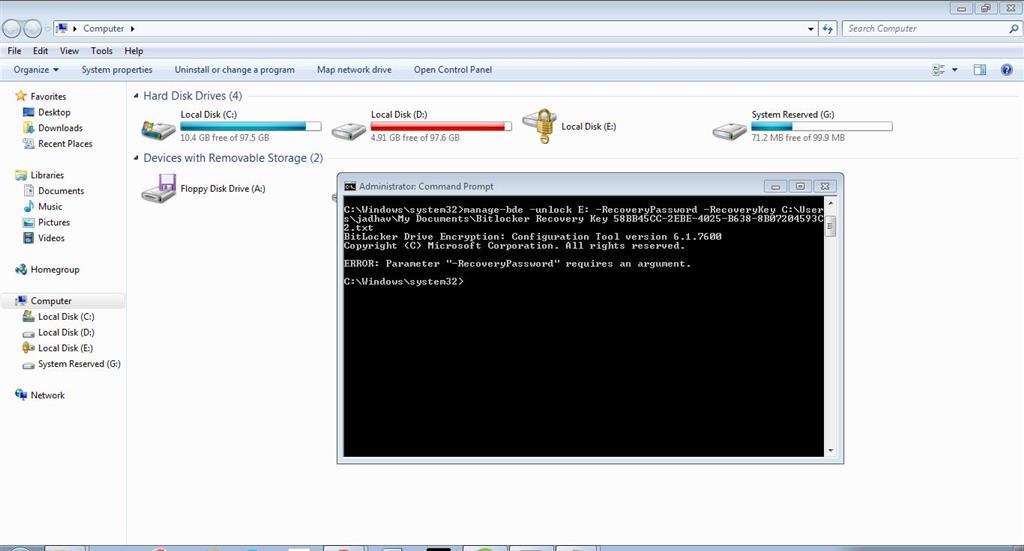Viewport: 1024px width, 551px height.
Task: Click Command Prompt scrollbar up arrow
Action: 831,204
